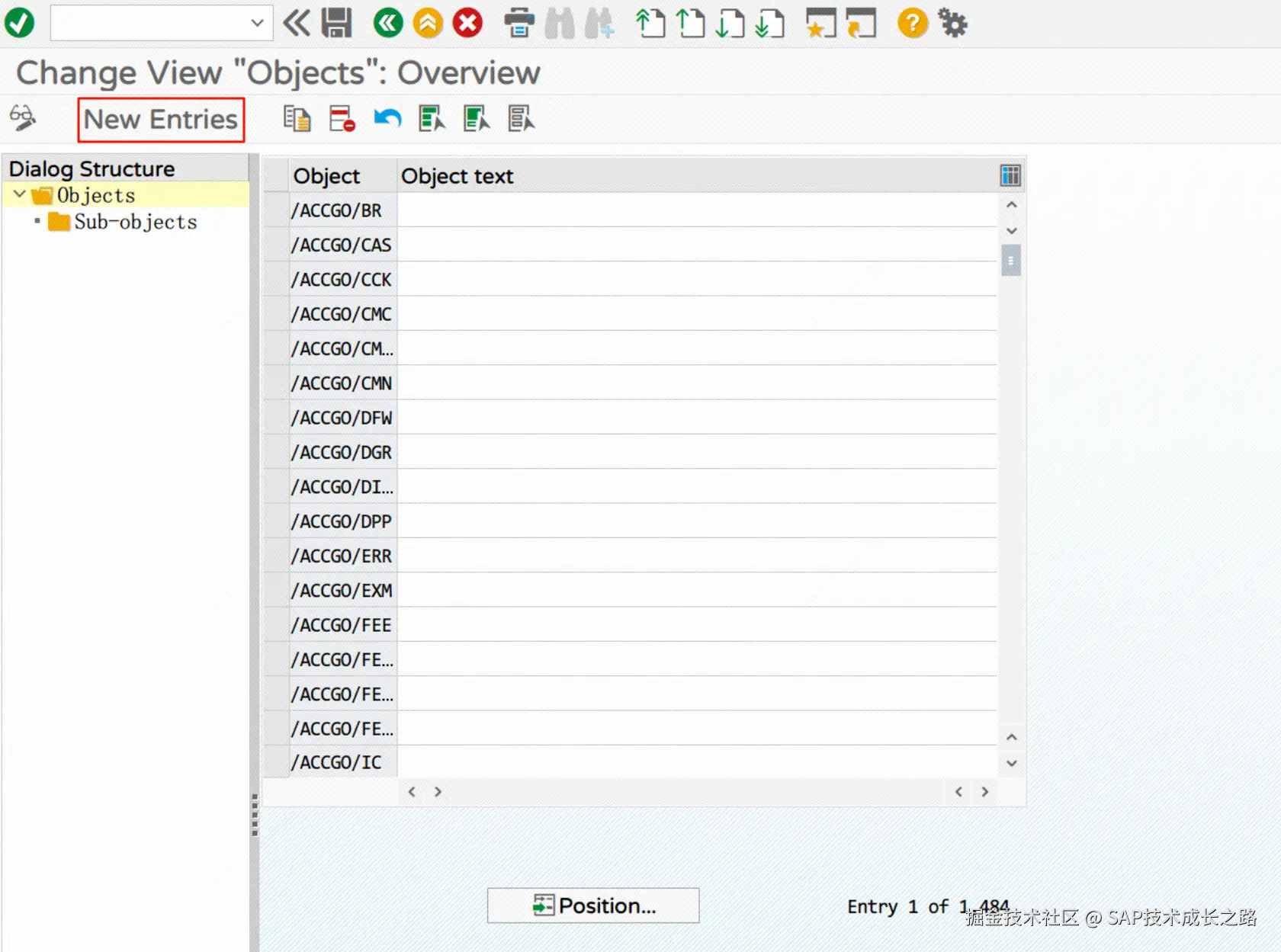Click the /ACCGO/ERR object cell
This screenshot has height=952, width=1281.
tap(343, 556)
